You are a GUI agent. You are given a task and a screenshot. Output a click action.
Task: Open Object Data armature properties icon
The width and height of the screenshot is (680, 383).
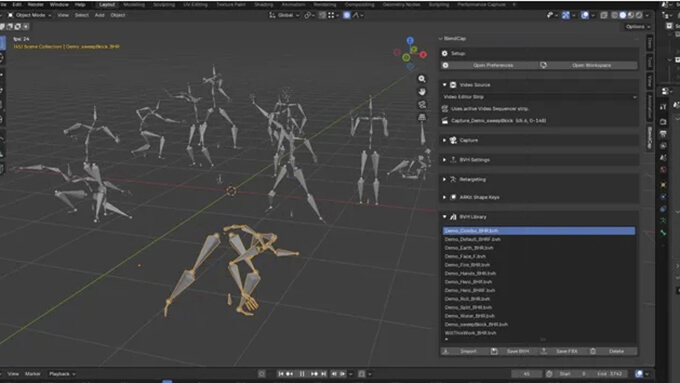tap(663, 221)
